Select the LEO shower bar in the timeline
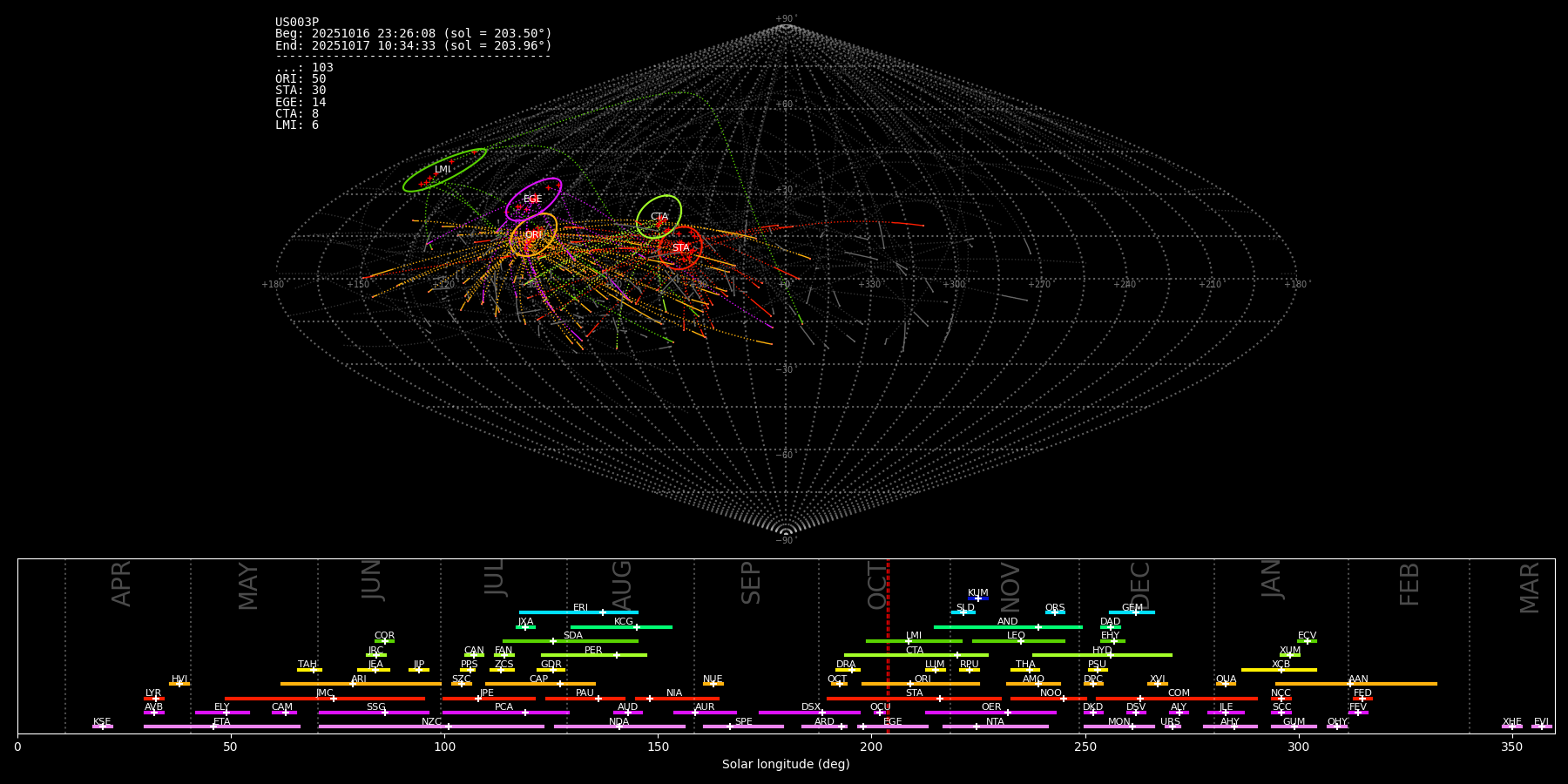1568x784 pixels. pyautogui.click(x=1018, y=641)
